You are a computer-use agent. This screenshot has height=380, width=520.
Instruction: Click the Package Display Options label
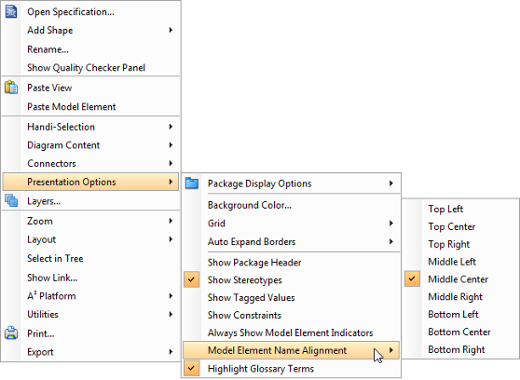coord(260,183)
